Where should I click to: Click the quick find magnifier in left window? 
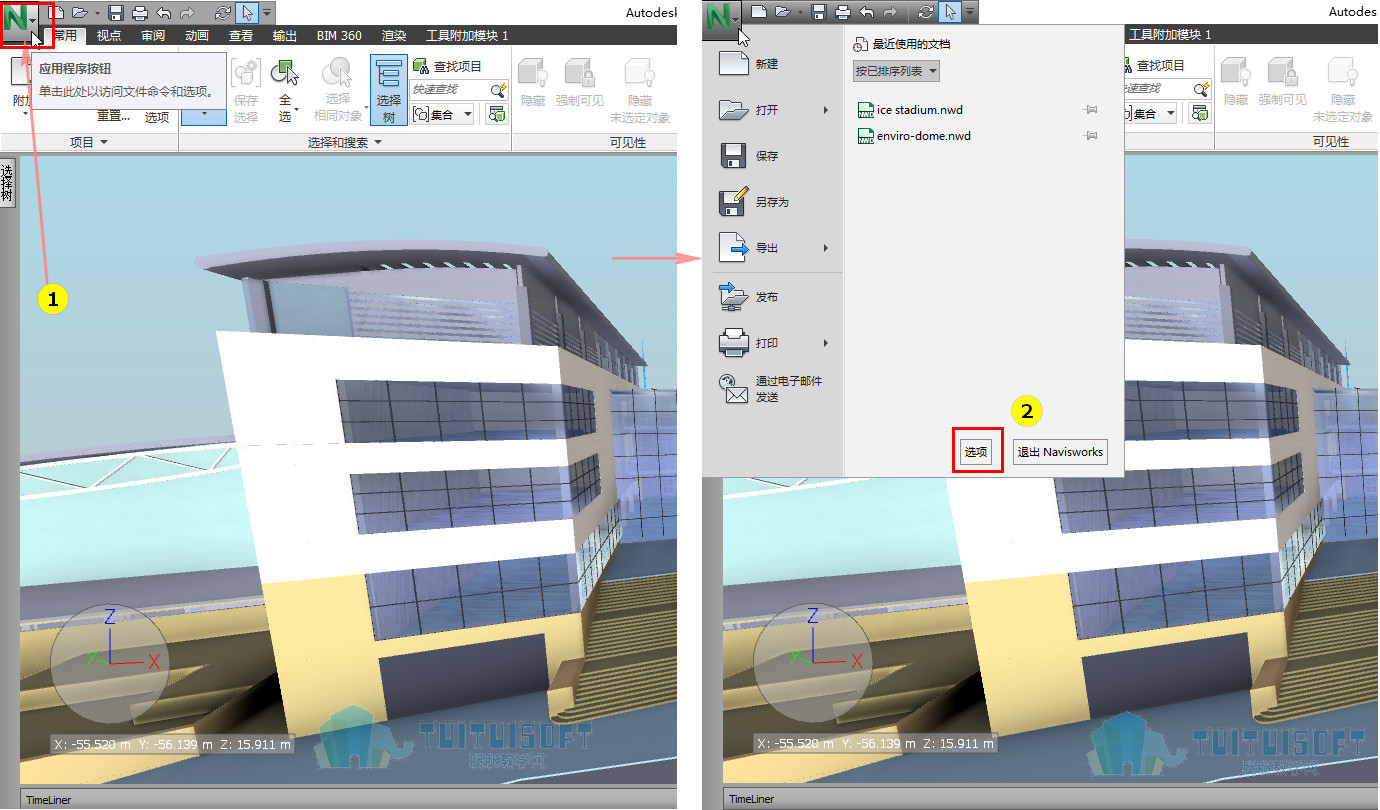pyautogui.click(x=498, y=90)
